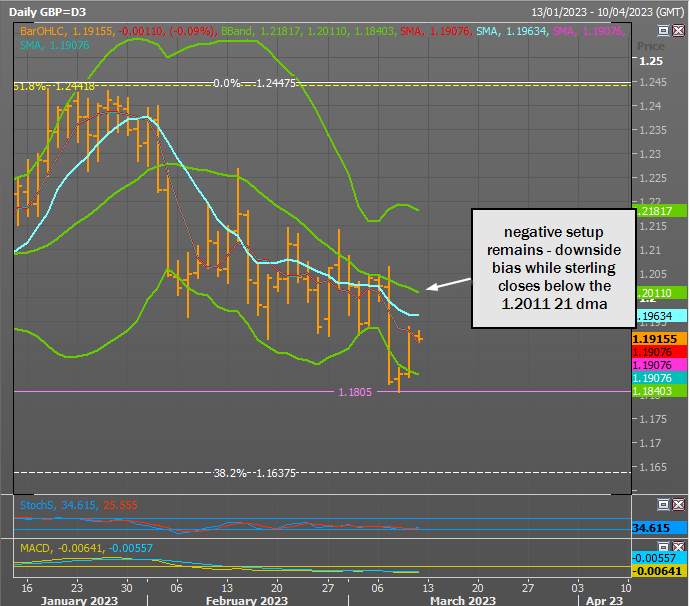
Task: Click the 'Daily GBP=D3' chart title
Action: [47, 12]
